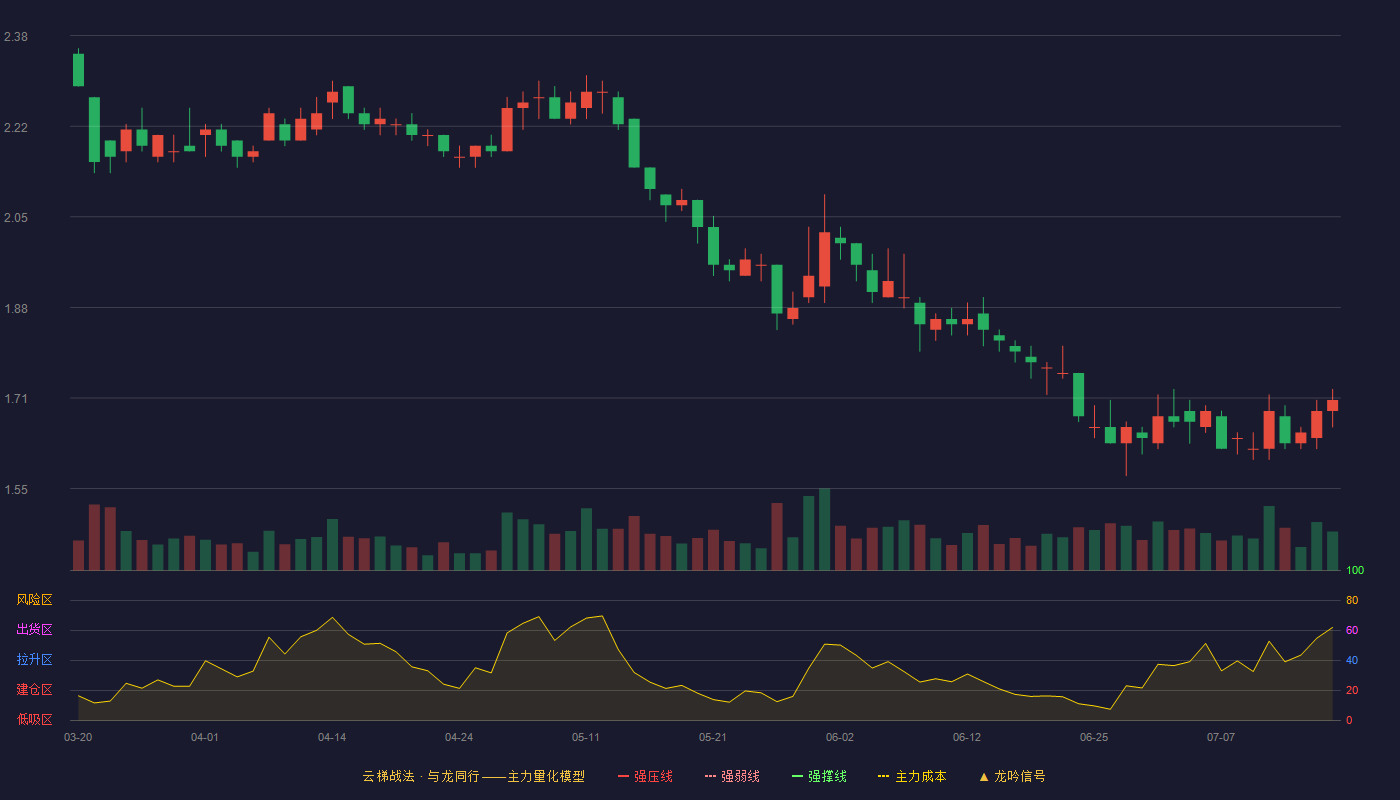Click the 云梯战法 · 与龙同行 title text
The image size is (1400, 800).
pos(421,776)
